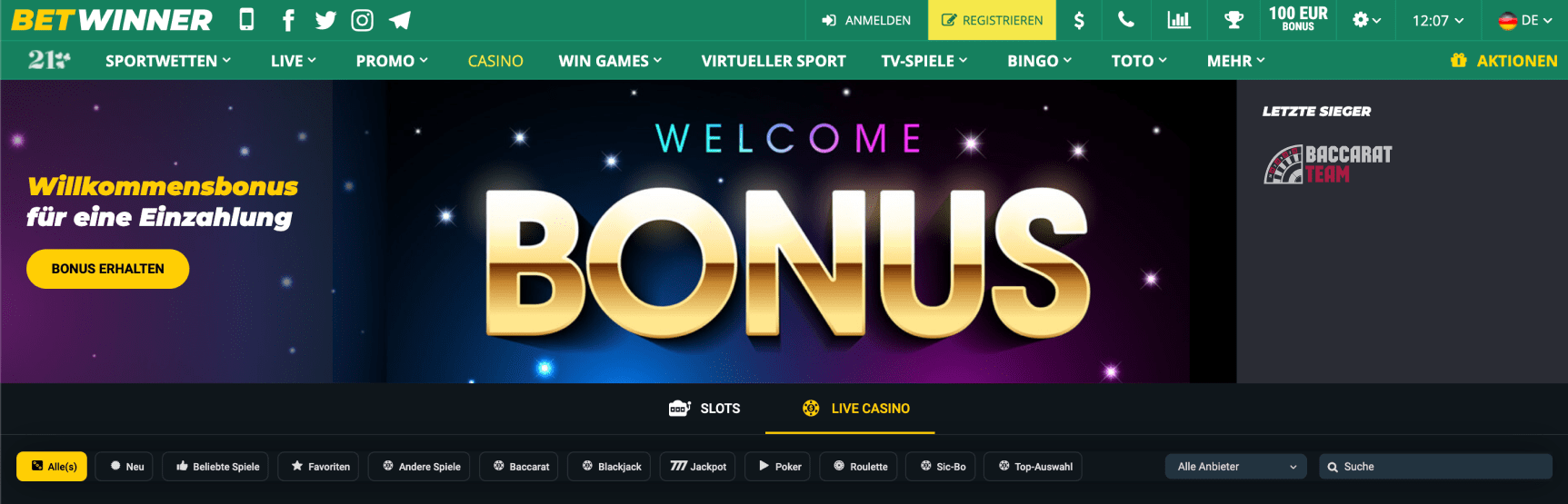
Task: Open the phone callback icon
Action: 1125,20
